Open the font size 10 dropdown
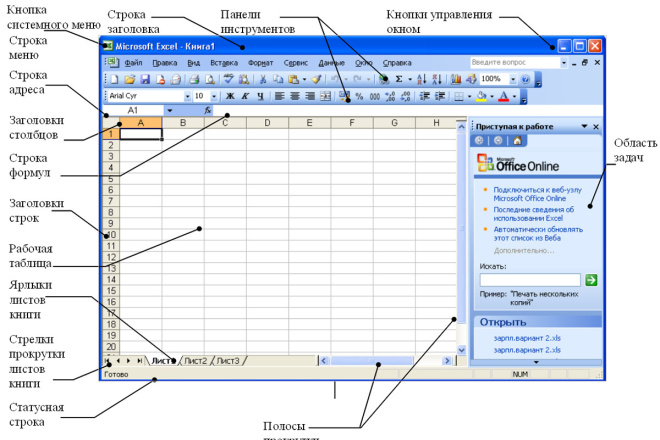Screen dimensions: 660x440 [x=214, y=96]
